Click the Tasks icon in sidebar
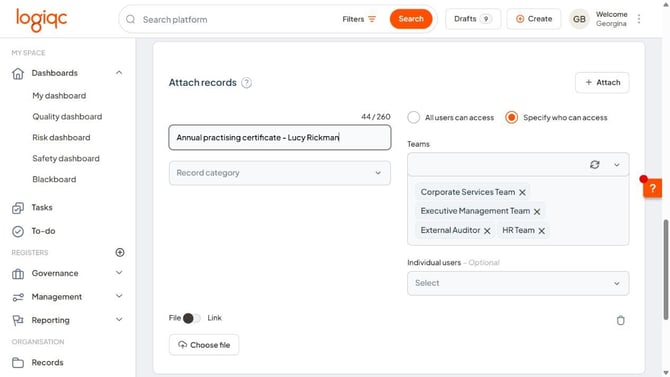The height and width of the screenshot is (377, 670). (18, 208)
